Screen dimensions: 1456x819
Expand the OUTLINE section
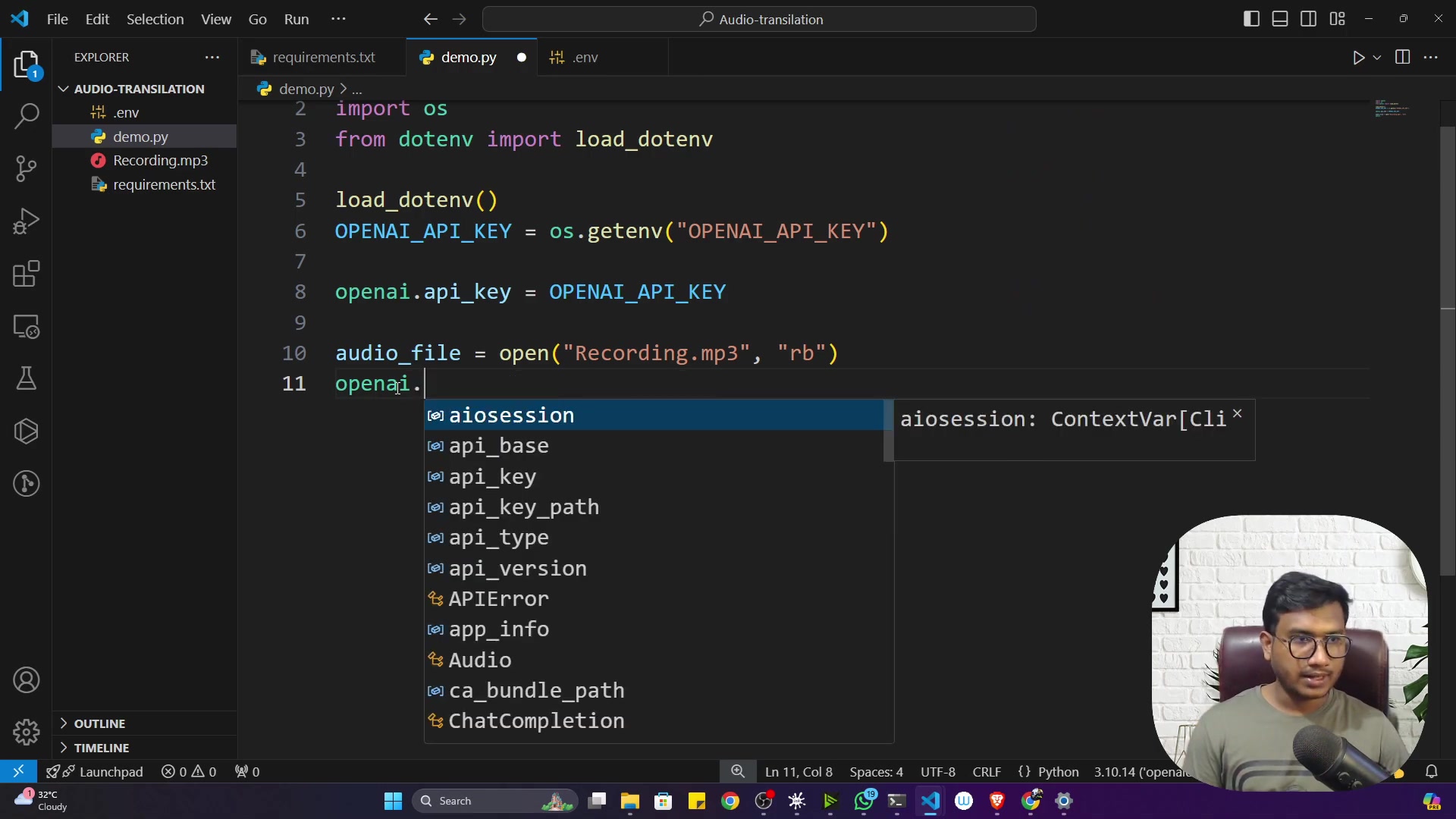click(99, 723)
